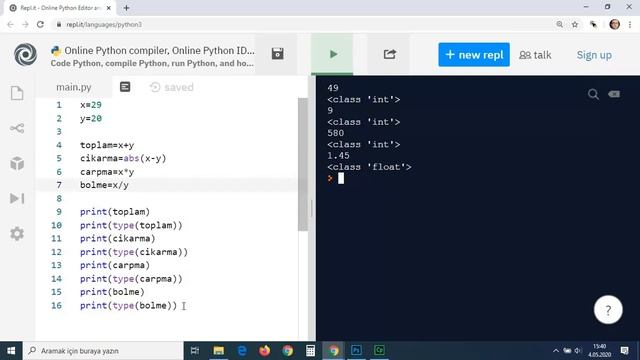This screenshot has height=360, width=640.
Task: Show hidden system tray icons
Action: click(x=556, y=351)
